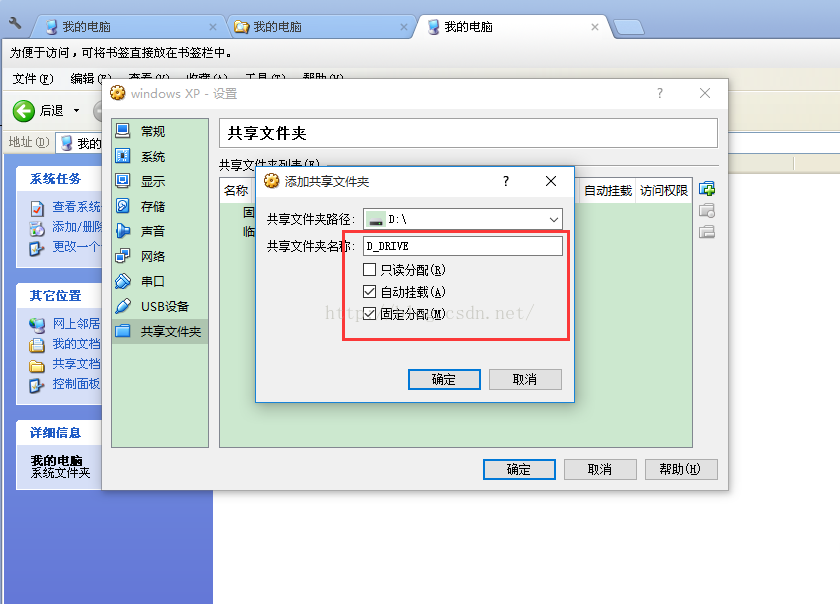Click the add shared folder icon
The image size is (840, 604).
[707, 189]
